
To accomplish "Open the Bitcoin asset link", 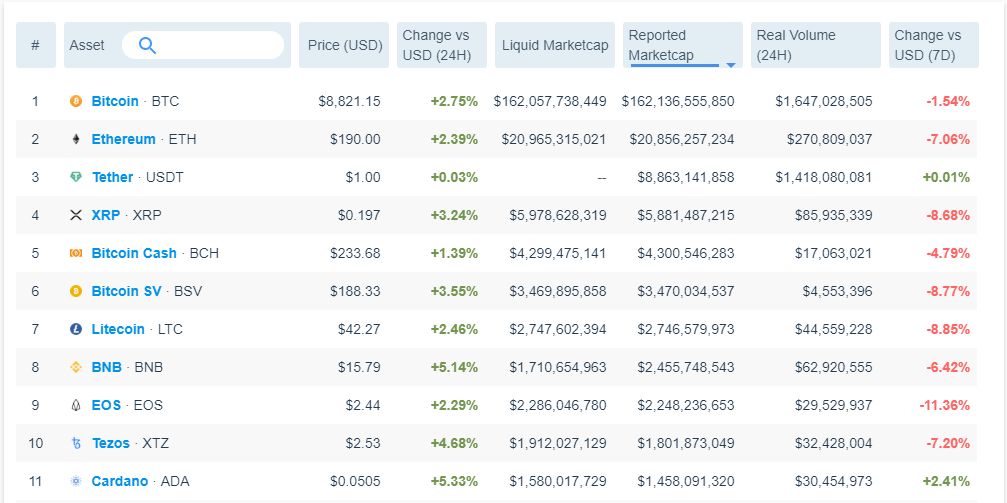I will pos(115,101).
